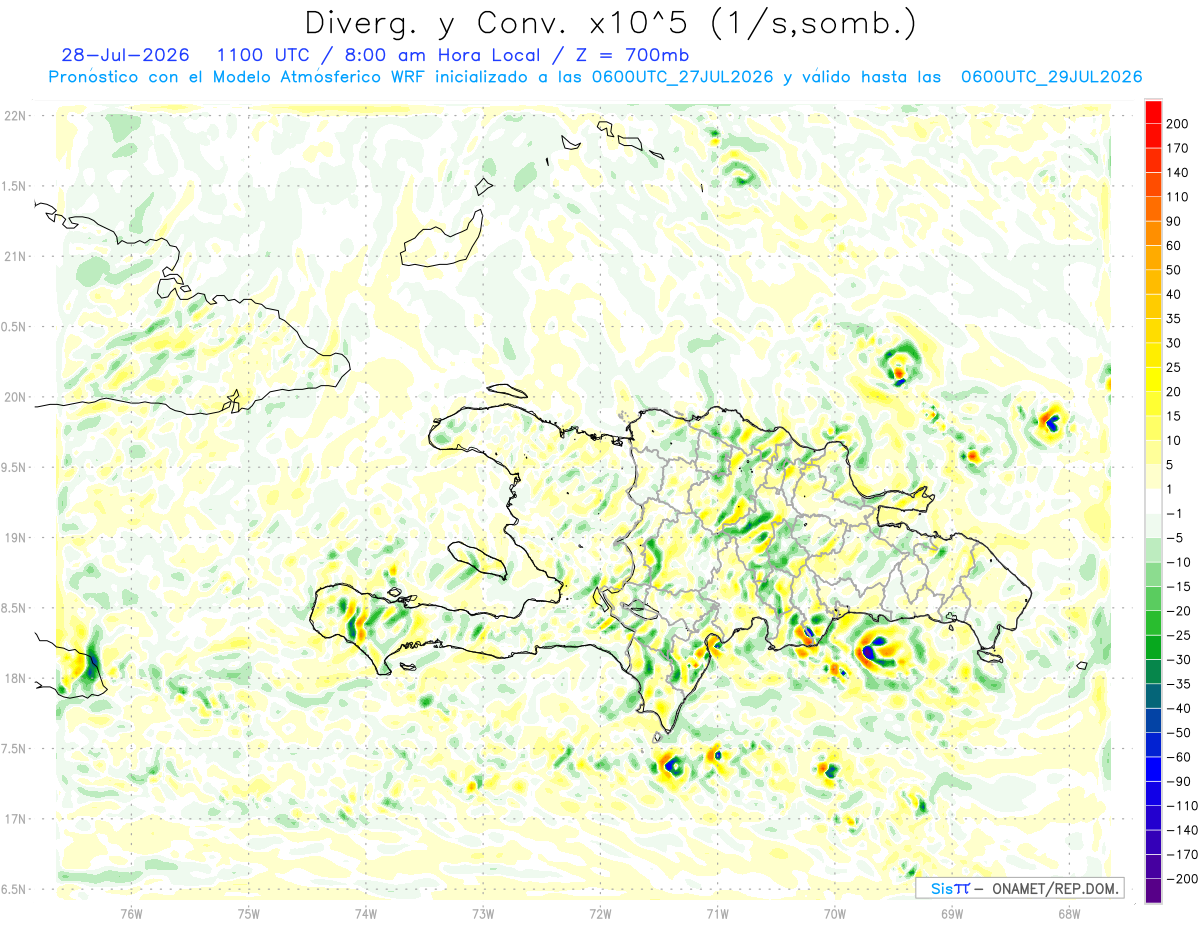Click the '-200' color bar label

click(1183, 879)
